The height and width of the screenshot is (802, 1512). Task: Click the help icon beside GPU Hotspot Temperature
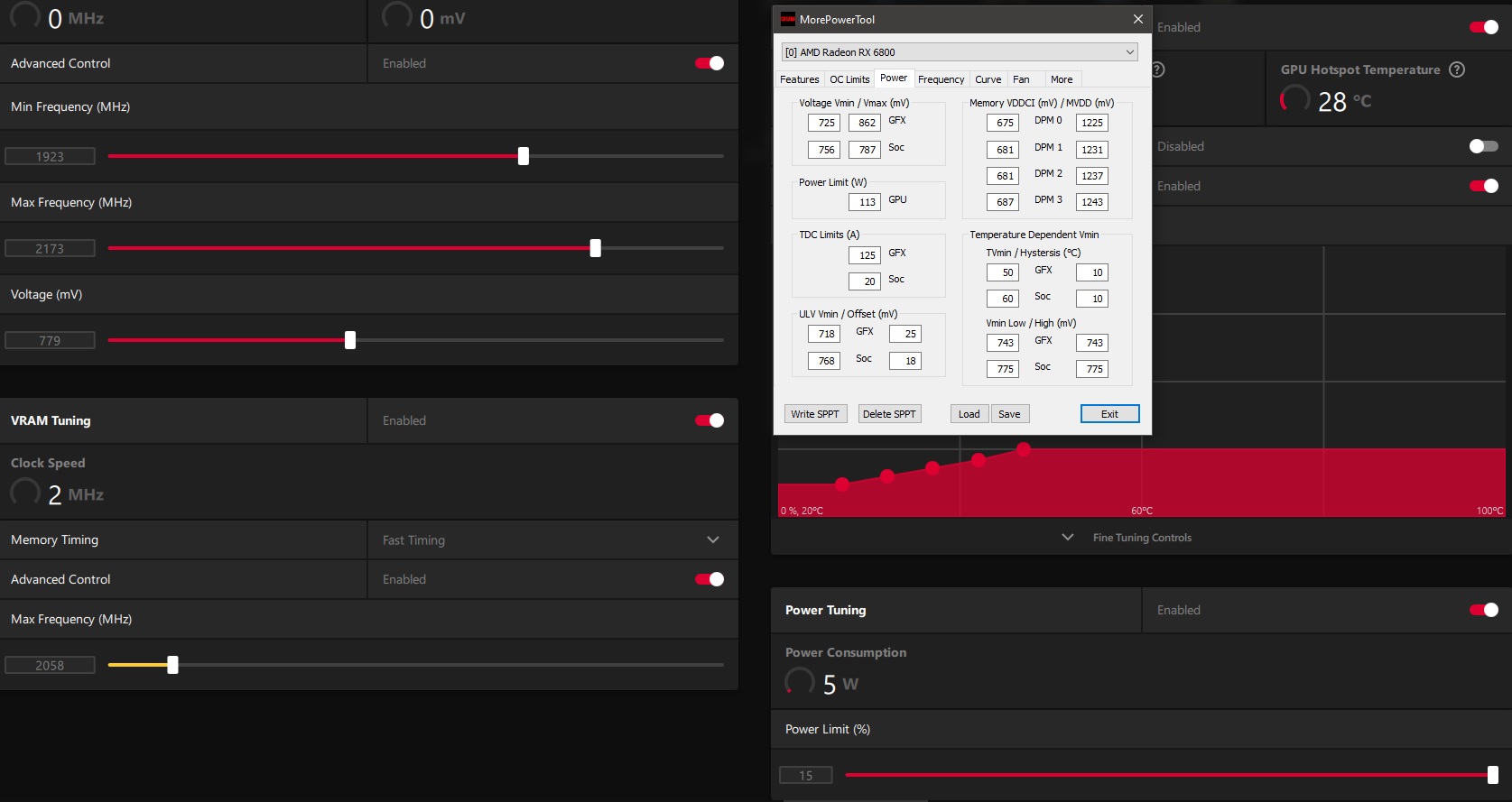click(x=1457, y=69)
